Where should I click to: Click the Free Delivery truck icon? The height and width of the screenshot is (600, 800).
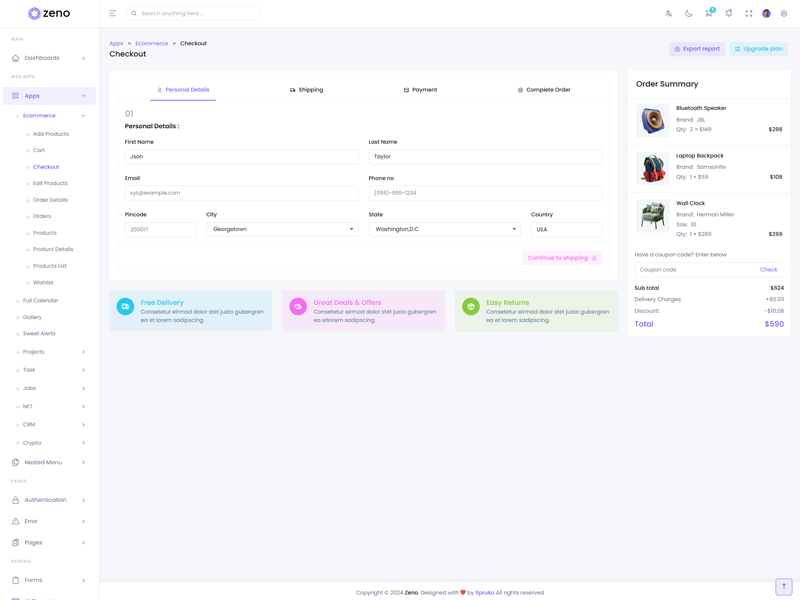click(125, 307)
